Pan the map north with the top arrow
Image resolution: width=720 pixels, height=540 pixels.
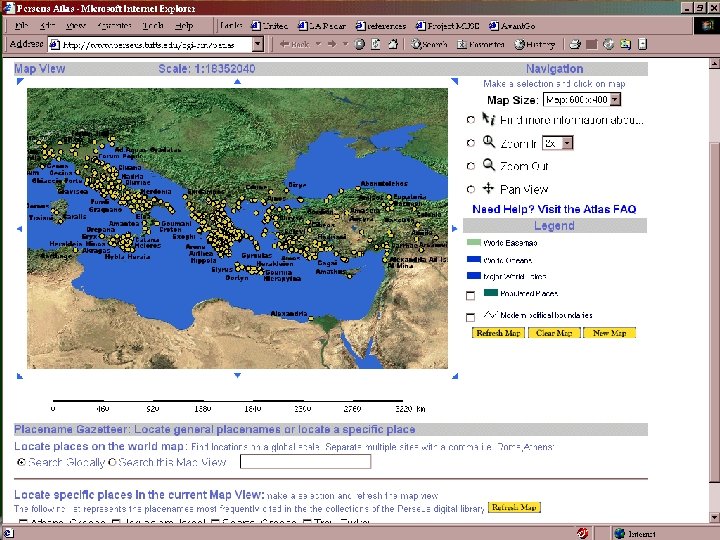pos(237,81)
